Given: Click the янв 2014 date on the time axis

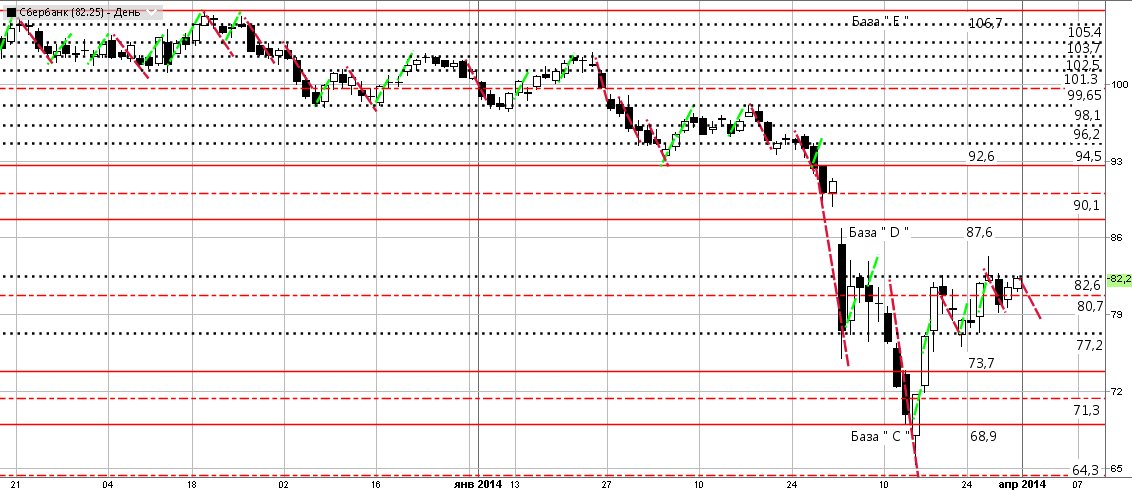Looking at the screenshot, I should [x=478, y=485].
